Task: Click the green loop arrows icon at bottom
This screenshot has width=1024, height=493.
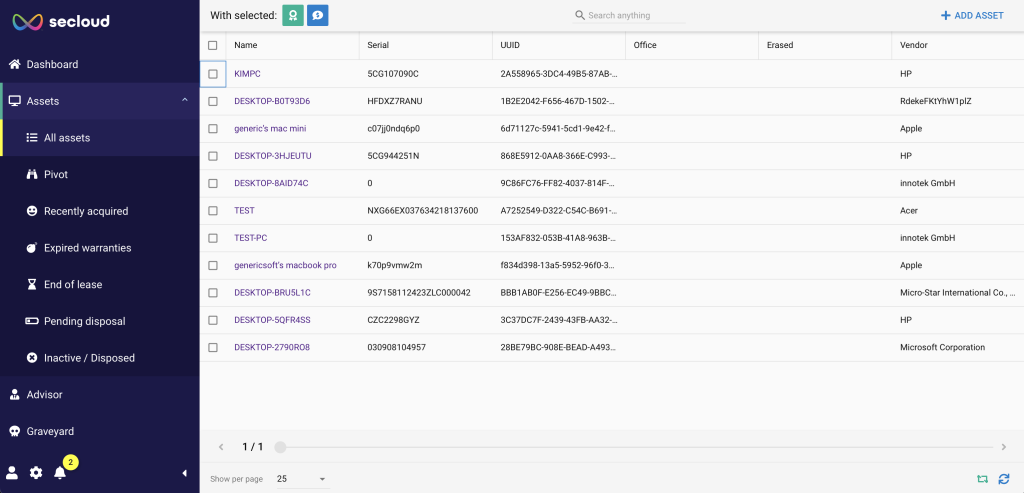Action: 982,479
